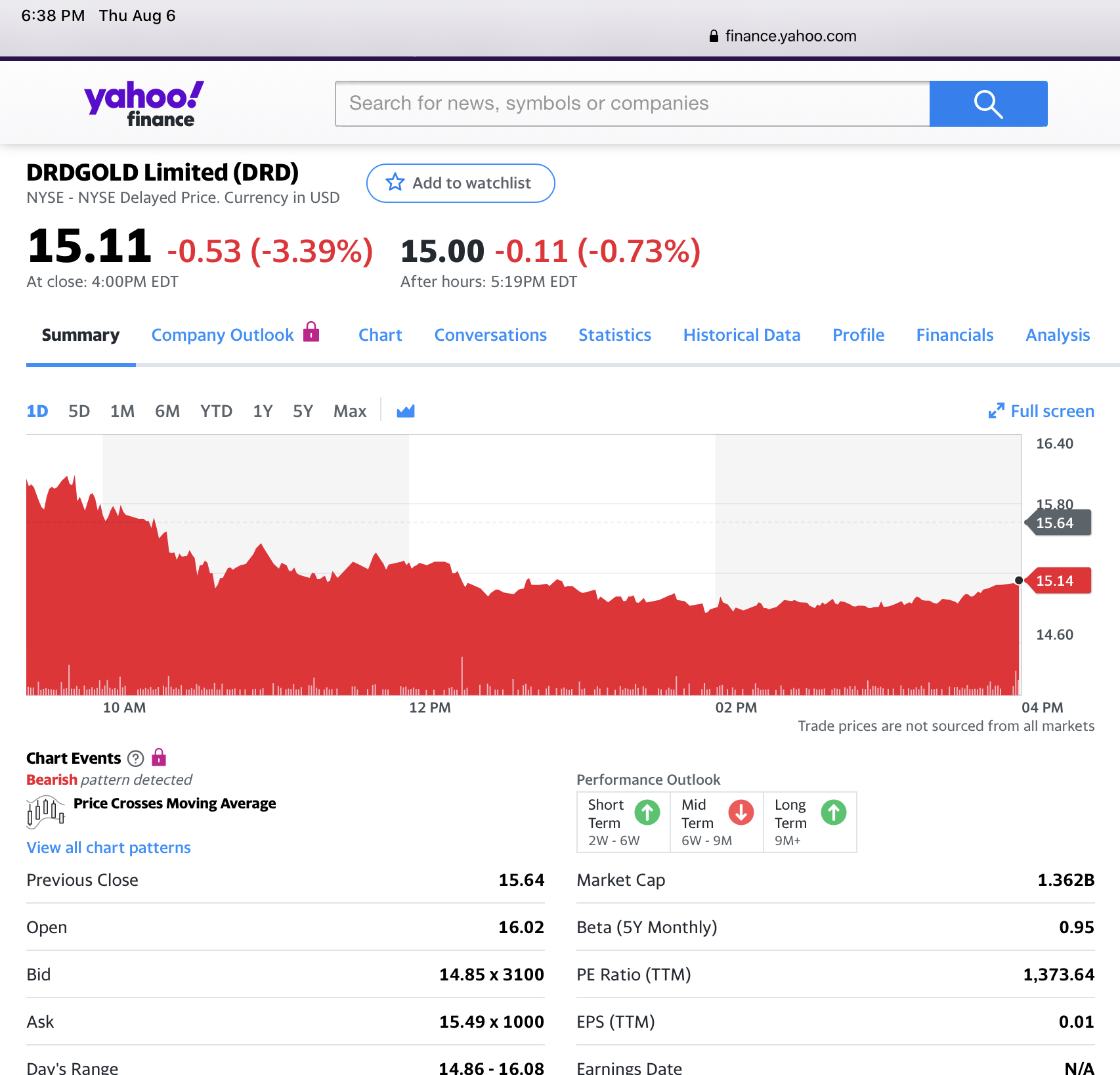
Task: Add DRDGOLD to watchlist
Action: 461,183
